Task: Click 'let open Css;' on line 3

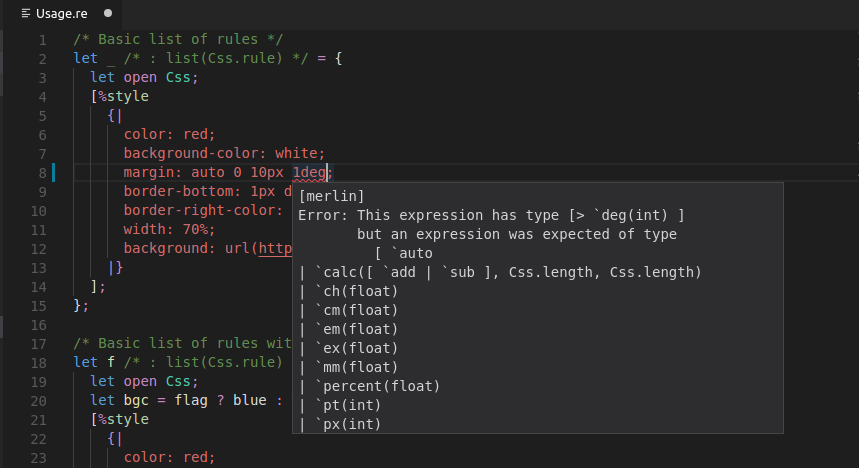Action: (x=144, y=77)
